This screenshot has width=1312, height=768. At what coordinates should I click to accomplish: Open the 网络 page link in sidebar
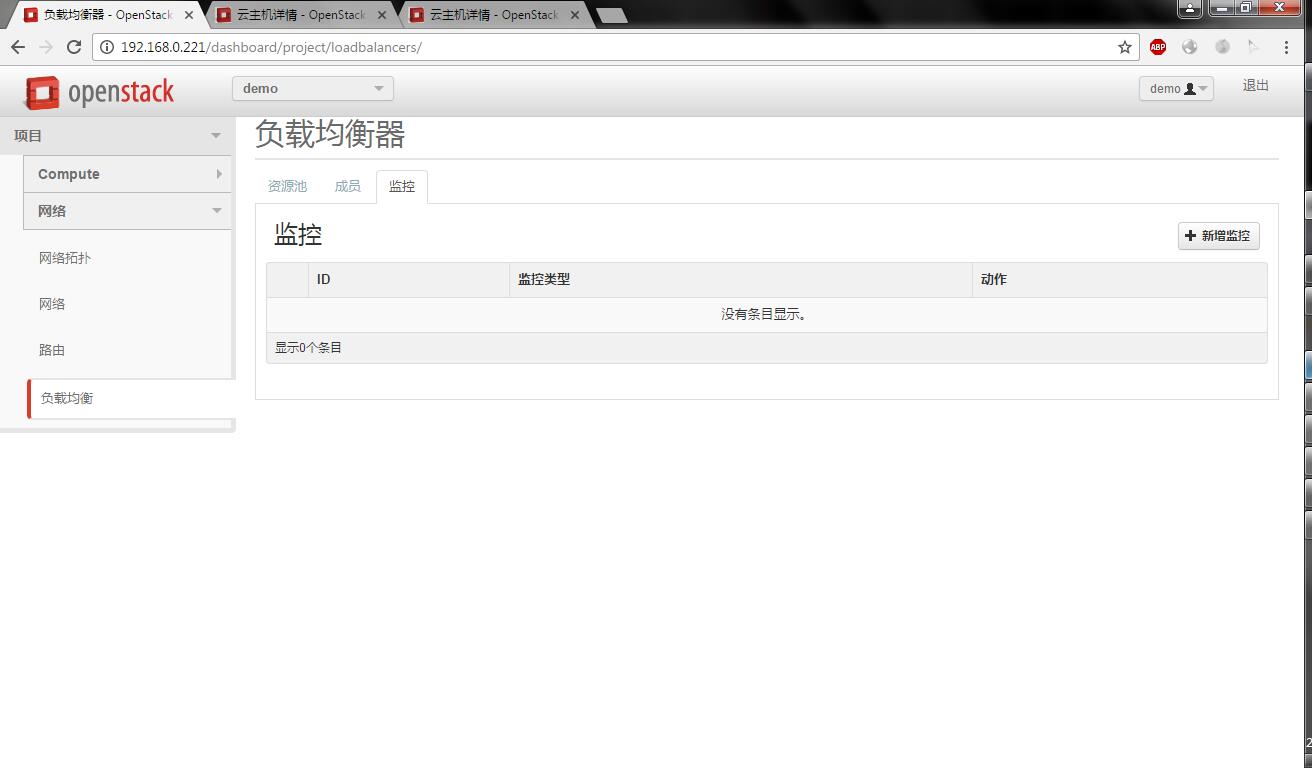[x=52, y=304]
